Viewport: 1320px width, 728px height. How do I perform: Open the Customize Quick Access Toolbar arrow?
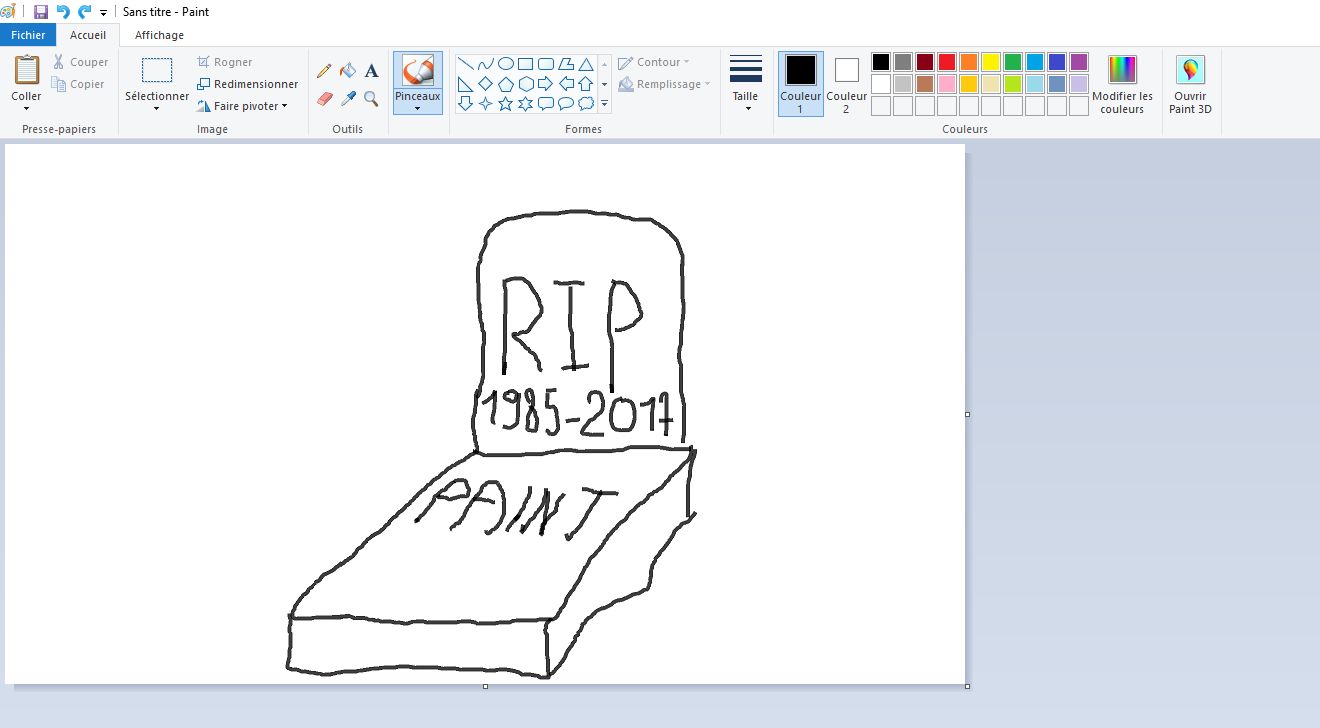pyautogui.click(x=104, y=13)
